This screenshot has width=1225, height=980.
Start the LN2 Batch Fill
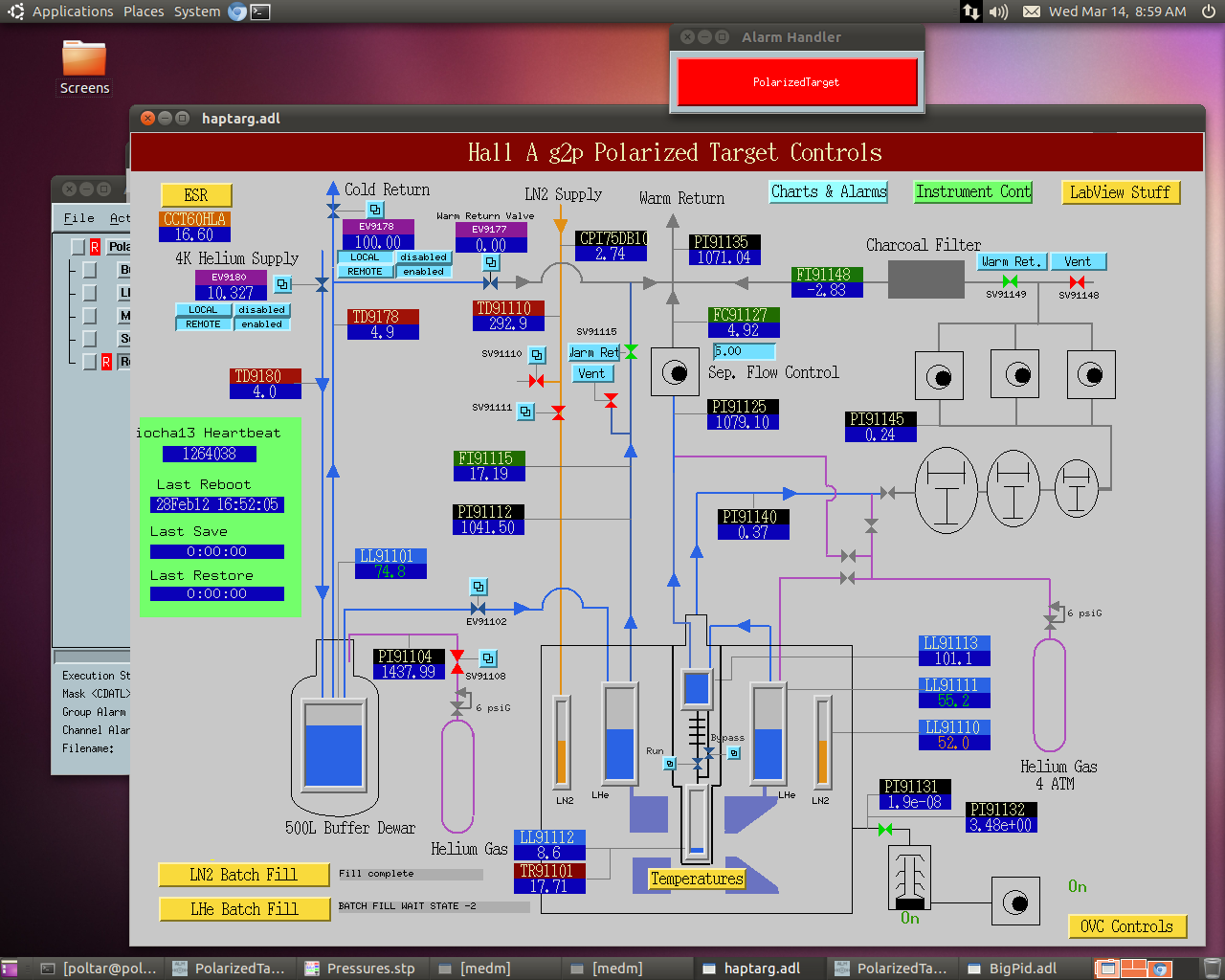(243, 875)
